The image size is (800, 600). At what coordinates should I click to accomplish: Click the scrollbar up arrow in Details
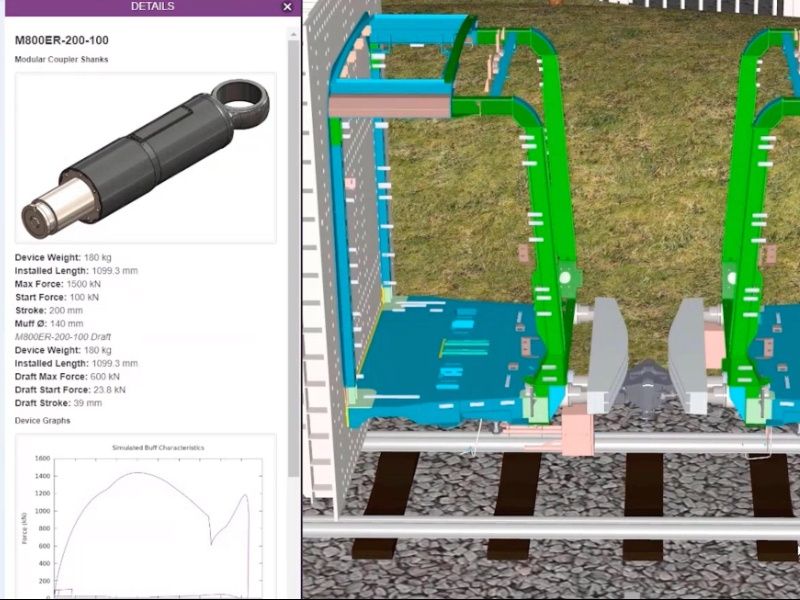coord(293,34)
